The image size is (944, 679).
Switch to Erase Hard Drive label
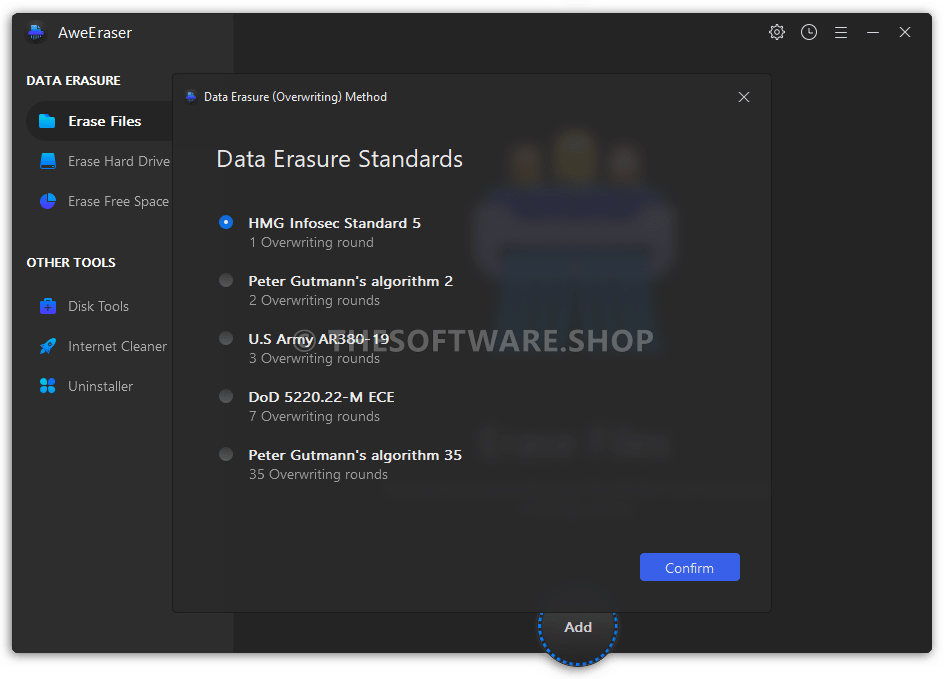pyautogui.click(x=119, y=161)
